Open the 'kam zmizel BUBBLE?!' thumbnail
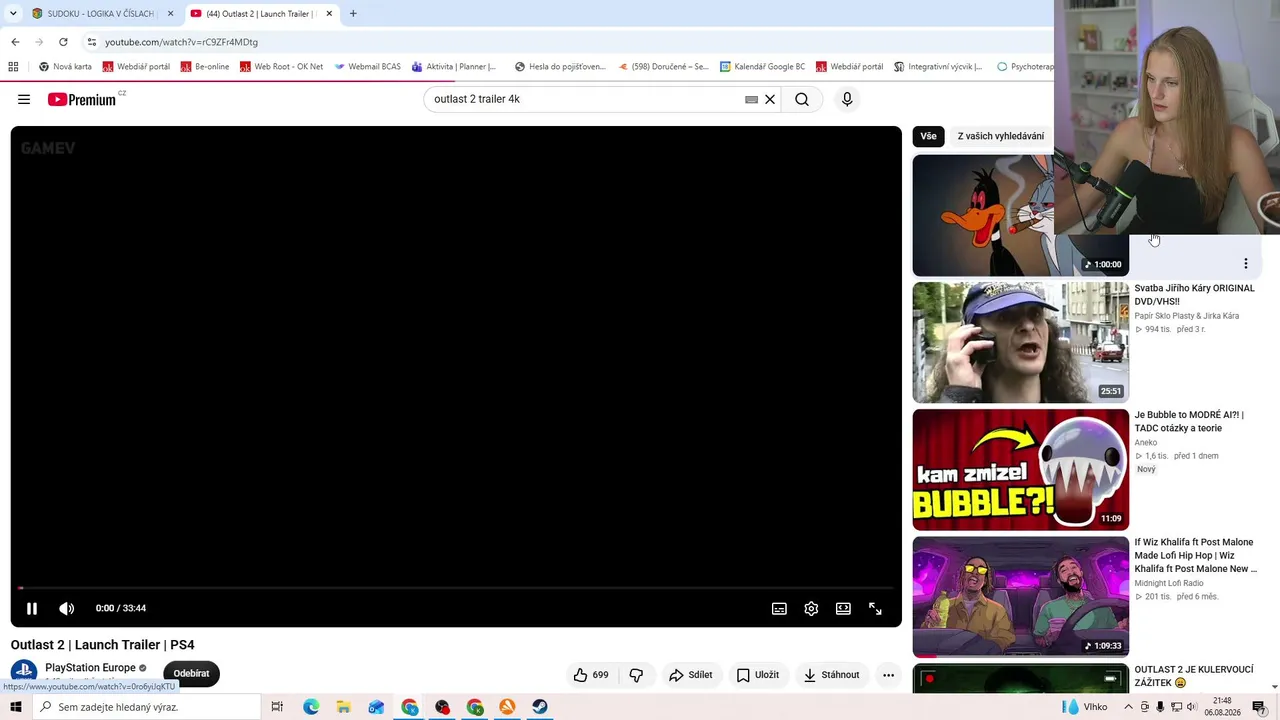1280x720 pixels. click(x=1021, y=470)
